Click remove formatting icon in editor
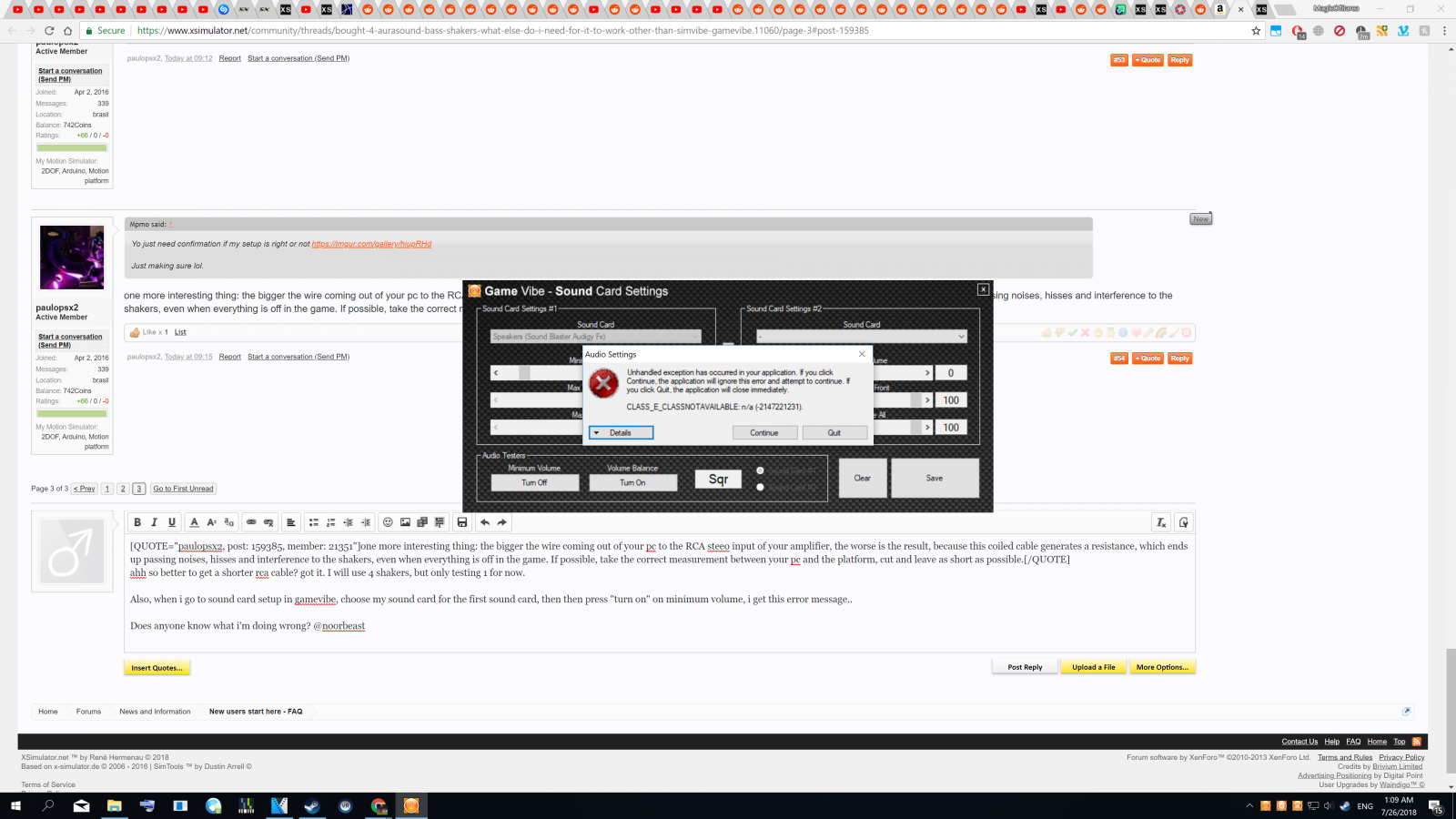 click(x=1161, y=522)
